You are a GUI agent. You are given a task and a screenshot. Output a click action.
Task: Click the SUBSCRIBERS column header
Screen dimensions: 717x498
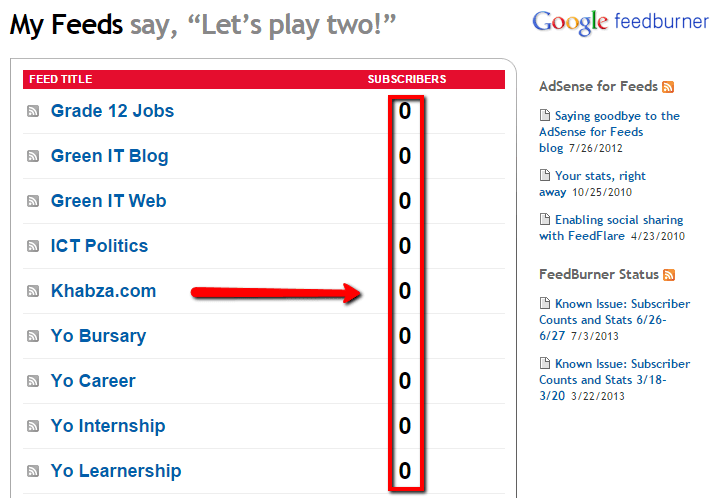407,80
